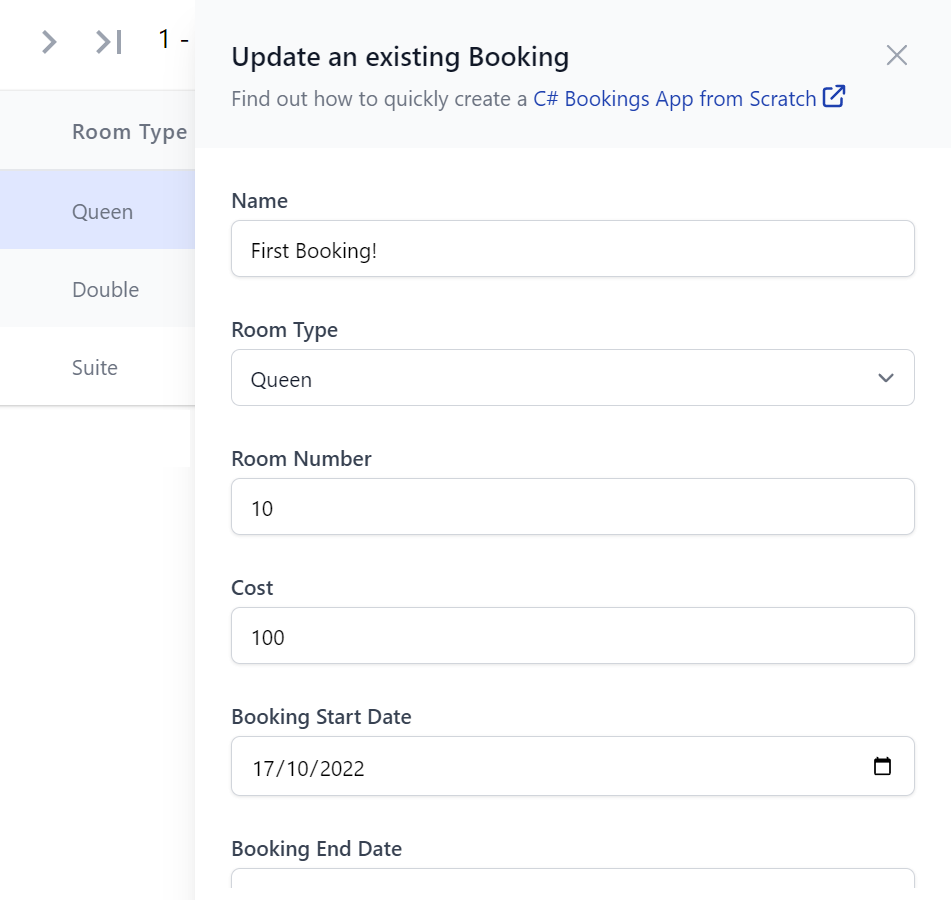Close the Update Booking panel
The image size is (951, 900).
[896, 55]
